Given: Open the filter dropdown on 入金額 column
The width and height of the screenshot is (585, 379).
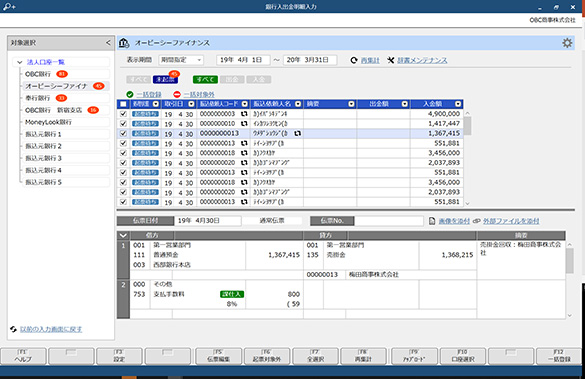Looking at the screenshot, I should click(458, 104).
